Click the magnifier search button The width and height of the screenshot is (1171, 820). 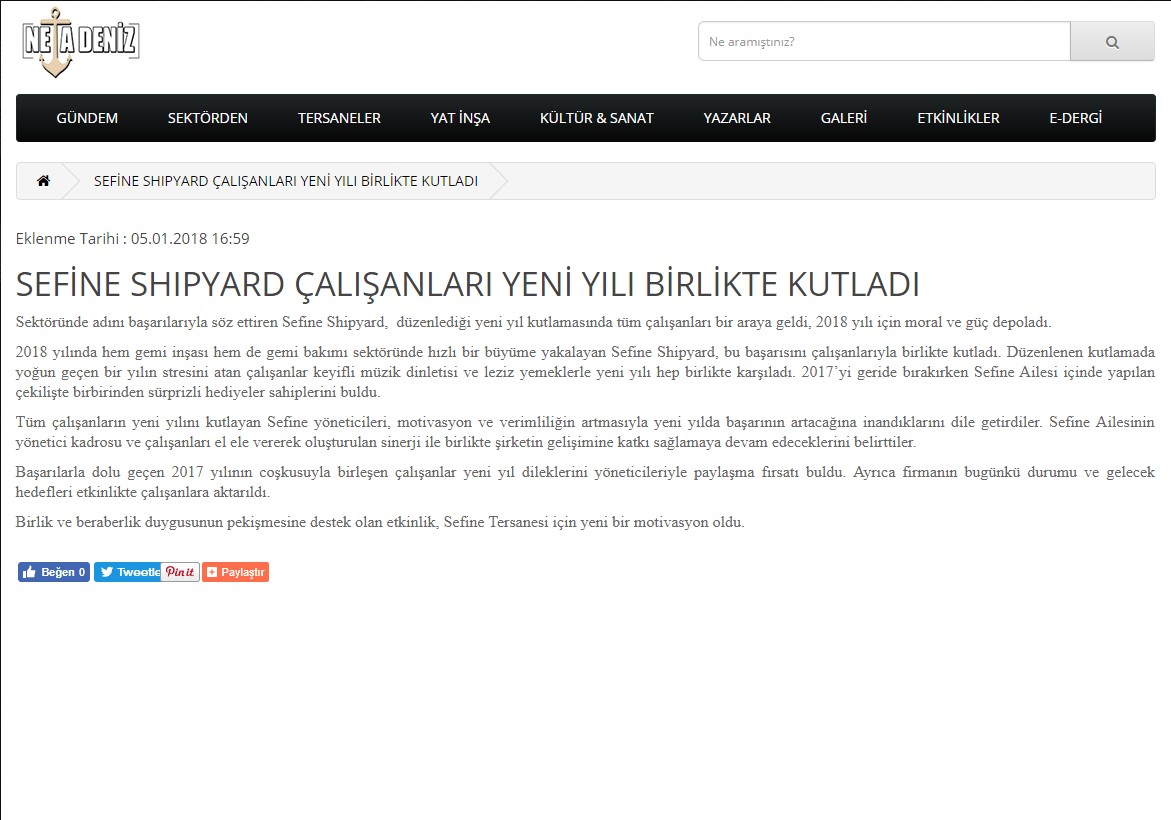tap(1112, 42)
